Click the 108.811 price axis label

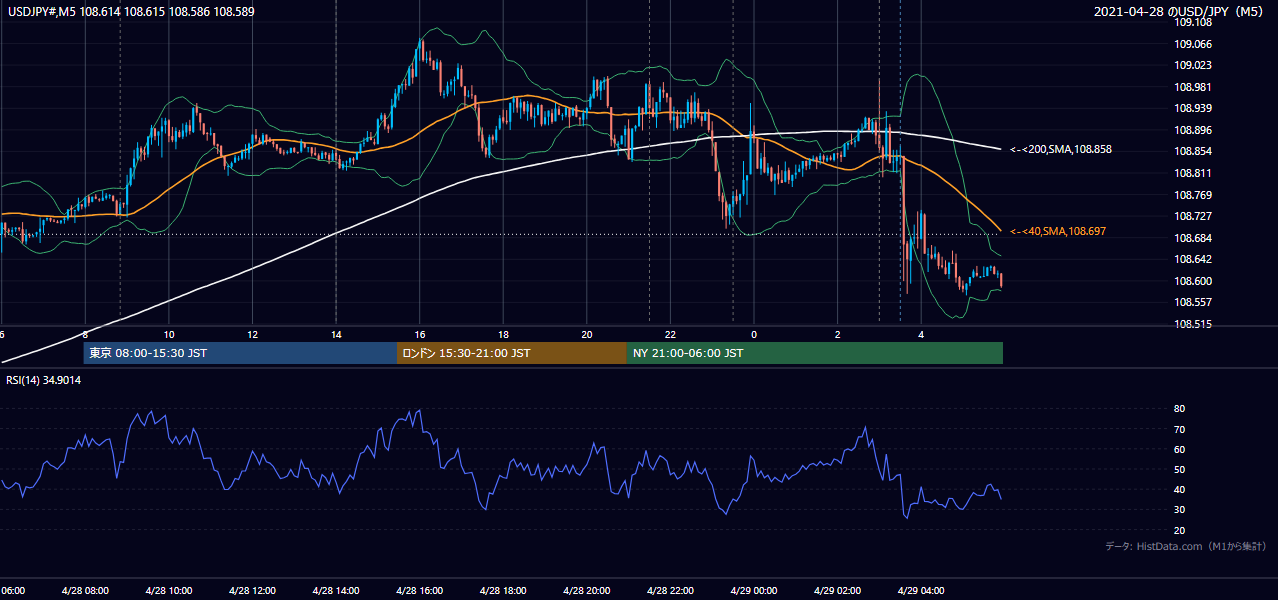[1193, 173]
